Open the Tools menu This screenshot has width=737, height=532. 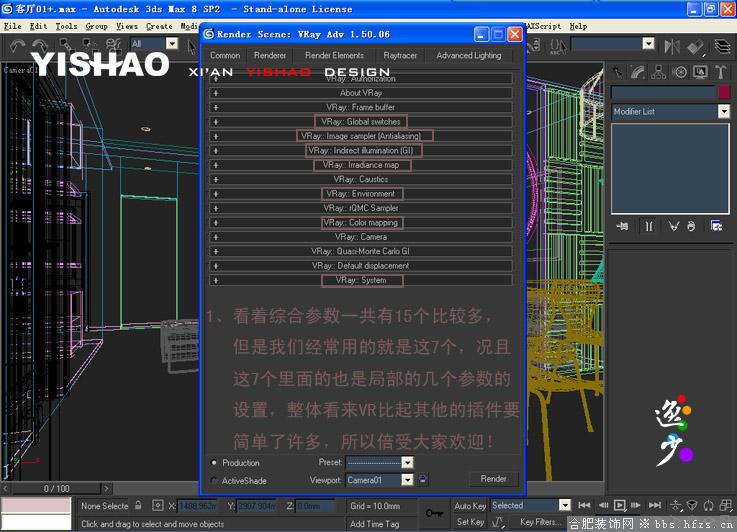click(66, 26)
